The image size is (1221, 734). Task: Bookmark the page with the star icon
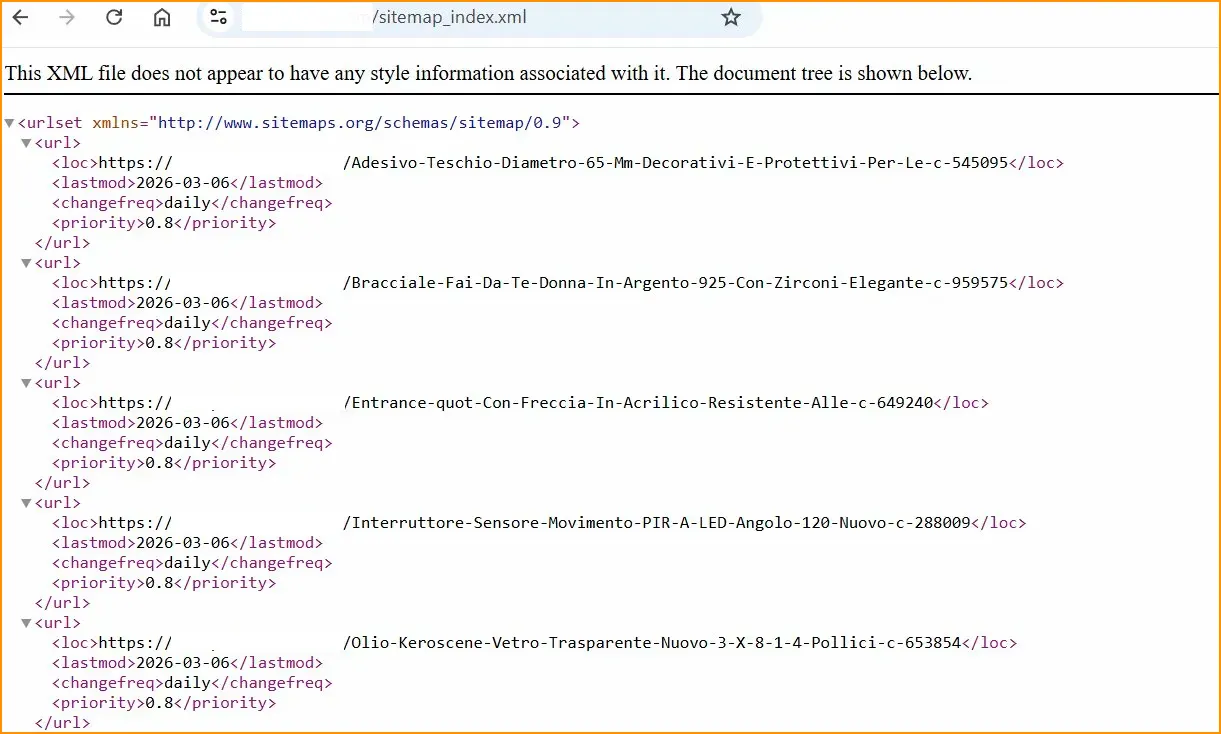731,17
